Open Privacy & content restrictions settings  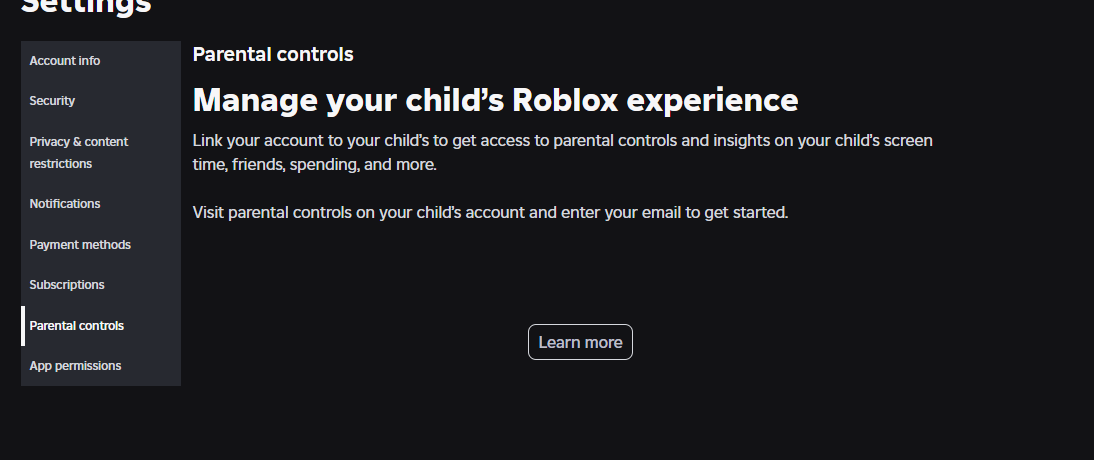pyautogui.click(x=78, y=152)
